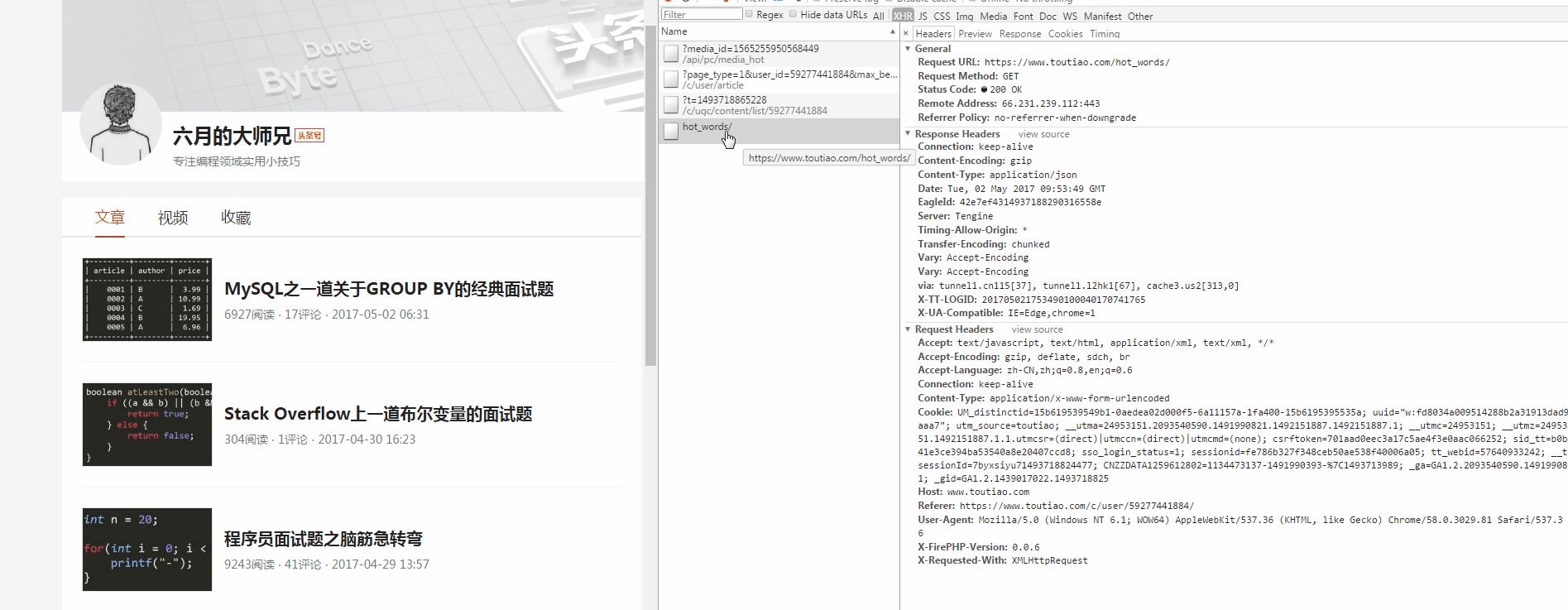Select the ?media_id=1565255950568449 request
The height and width of the screenshot is (610, 1568).
779,54
